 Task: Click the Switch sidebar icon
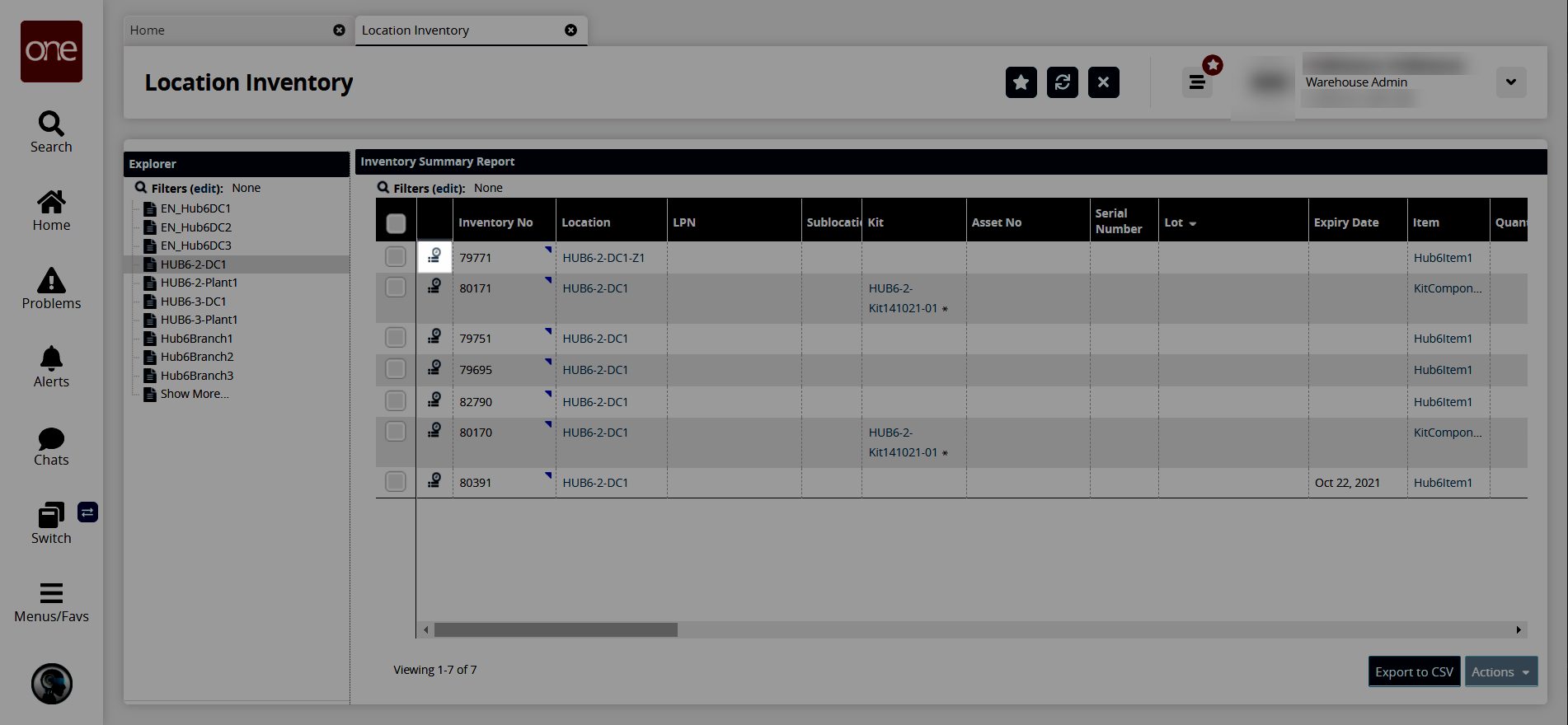pyautogui.click(x=51, y=524)
